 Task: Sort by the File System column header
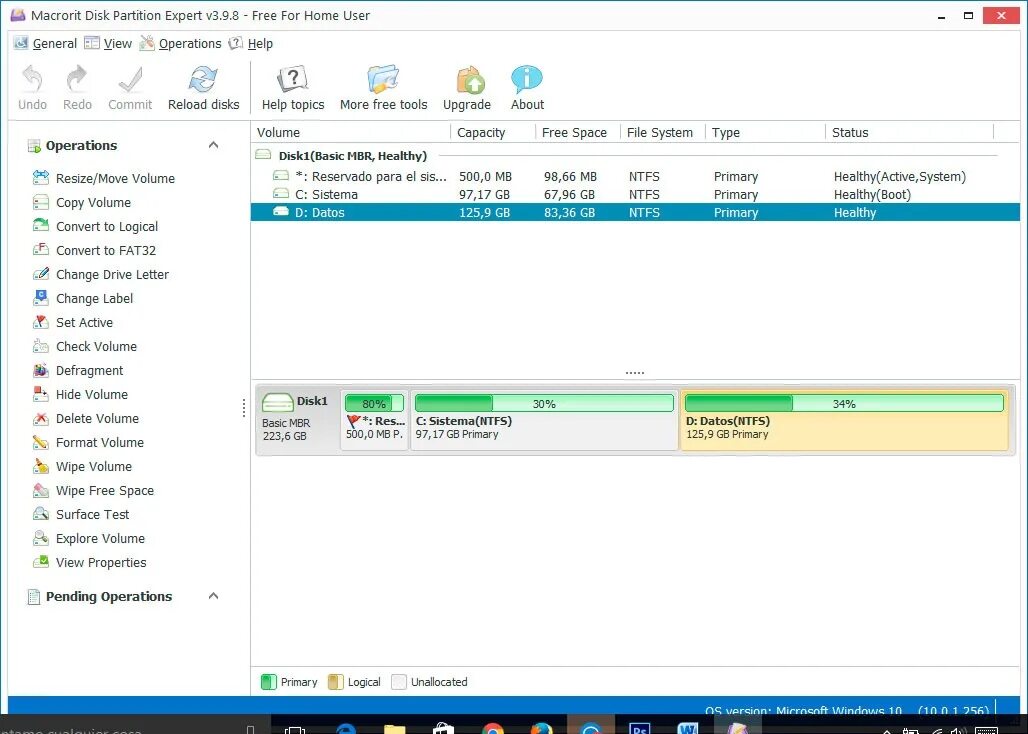[663, 132]
